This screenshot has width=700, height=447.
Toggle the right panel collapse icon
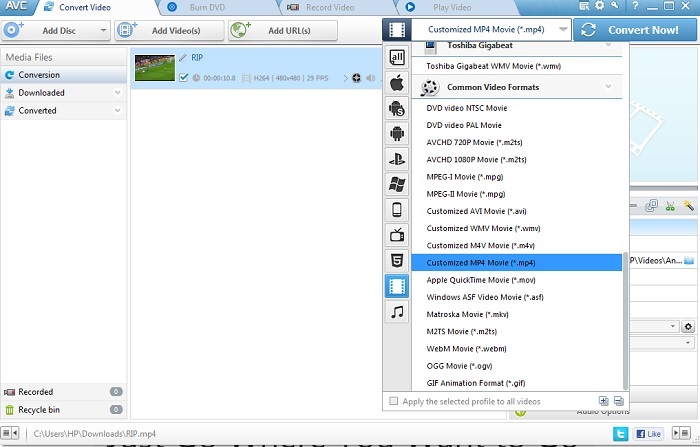pyautogui.click(x=681, y=433)
